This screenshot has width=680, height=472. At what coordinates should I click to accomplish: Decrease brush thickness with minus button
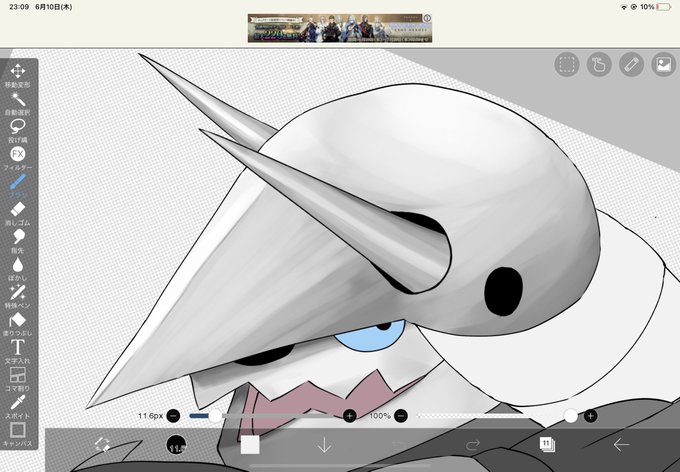click(173, 416)
